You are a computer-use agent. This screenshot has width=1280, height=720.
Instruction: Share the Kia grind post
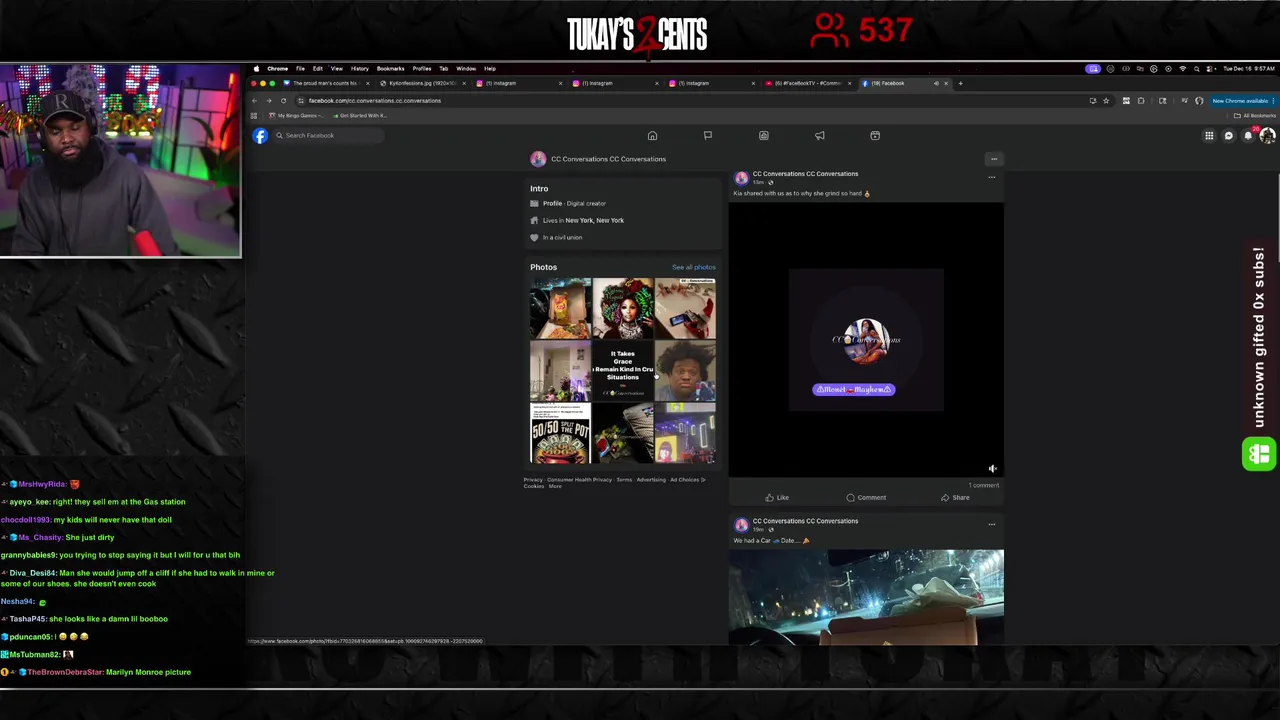click(955, 497)
